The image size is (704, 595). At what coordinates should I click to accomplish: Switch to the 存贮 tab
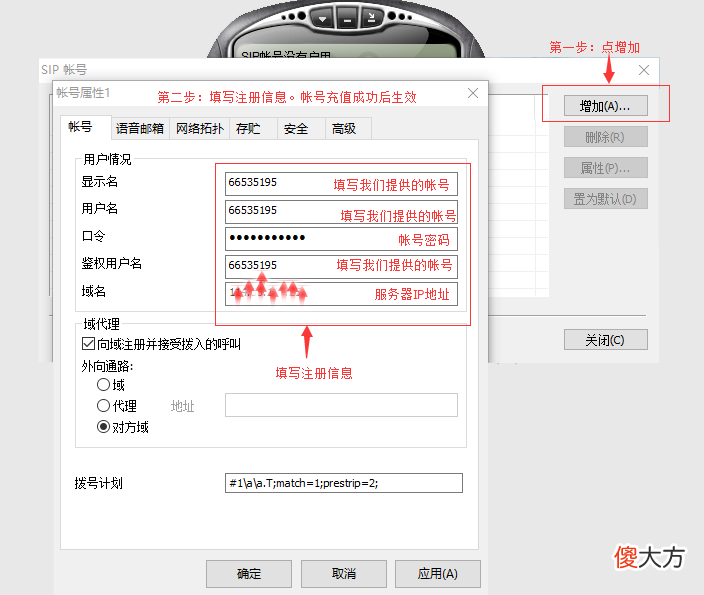[x=253, y=129]
